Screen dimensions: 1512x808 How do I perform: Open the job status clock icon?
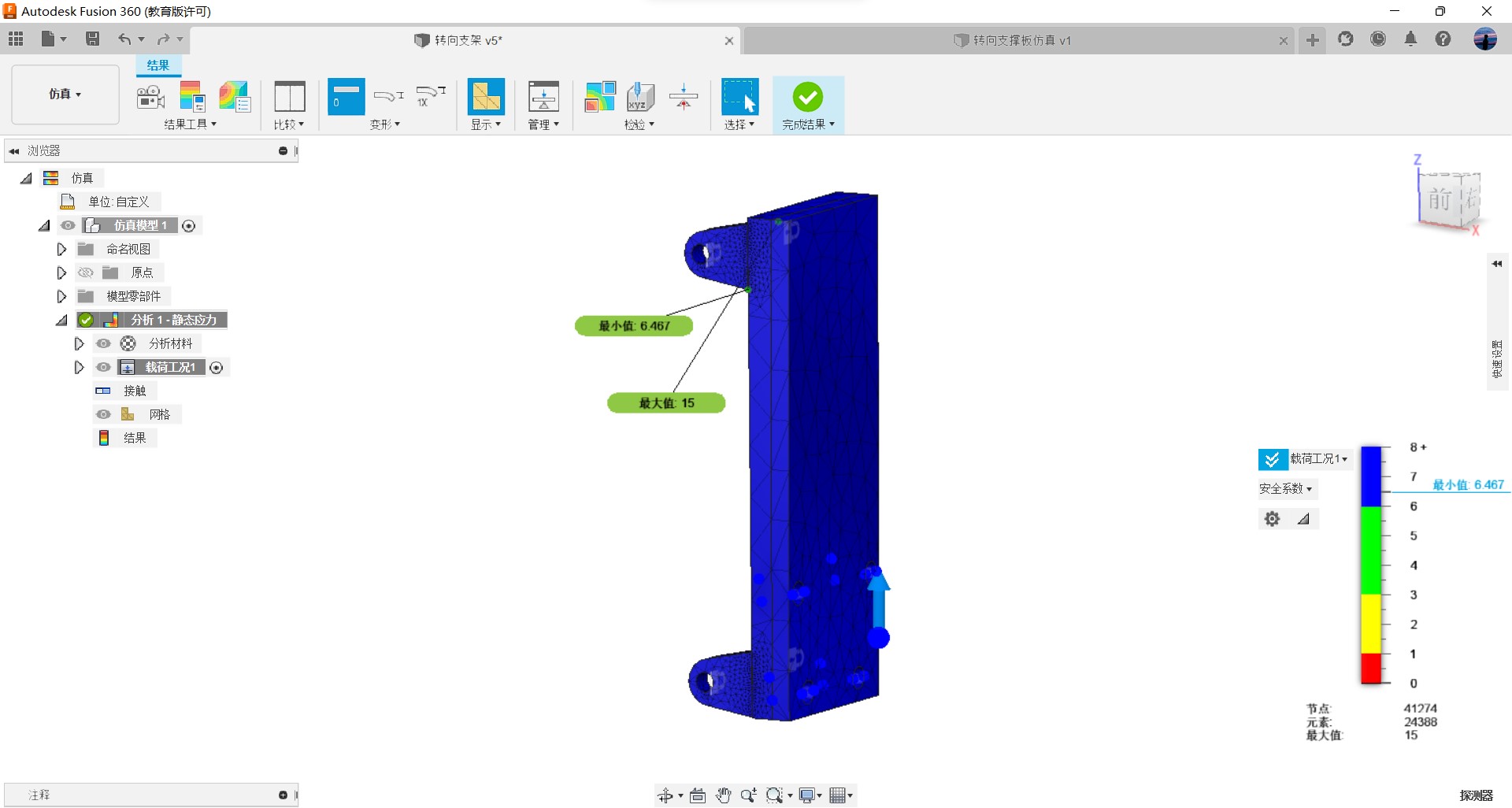pos(1378,39)
